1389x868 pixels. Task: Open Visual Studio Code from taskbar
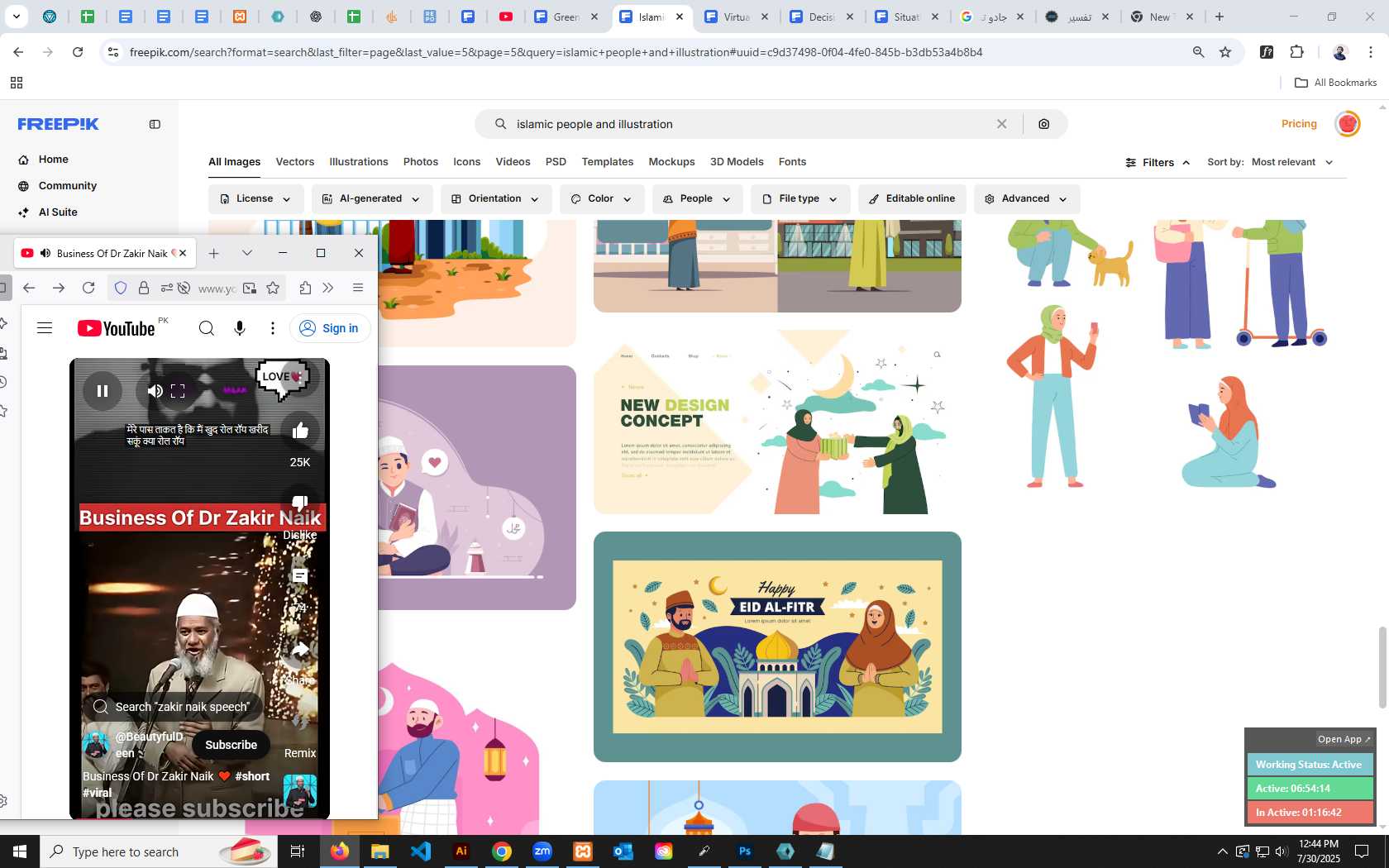pos(421,851)
